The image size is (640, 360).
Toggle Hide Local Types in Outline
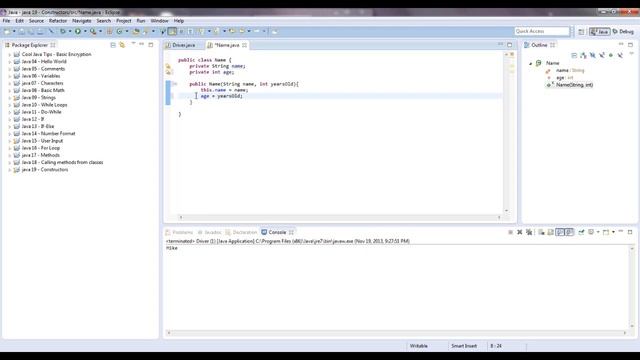[620, 55]
